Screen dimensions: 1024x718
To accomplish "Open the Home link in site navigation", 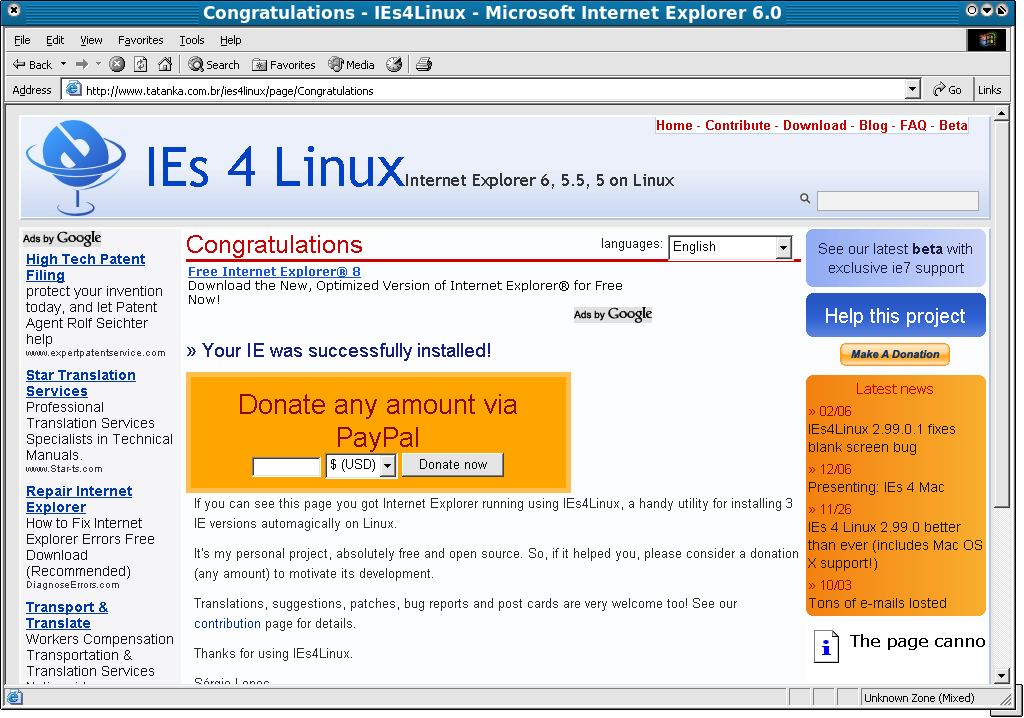I will [x=674, y=125].
